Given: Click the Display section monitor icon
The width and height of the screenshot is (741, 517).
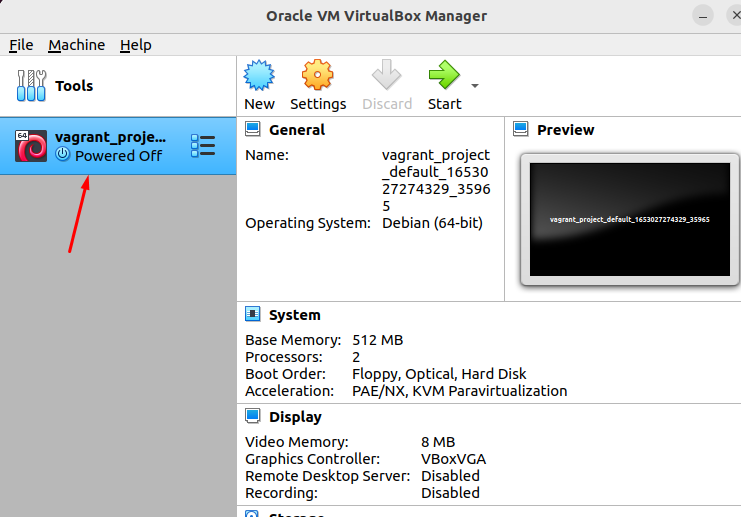Looking at the screenshot, I should pyautogui.click(x=253, y=416).
